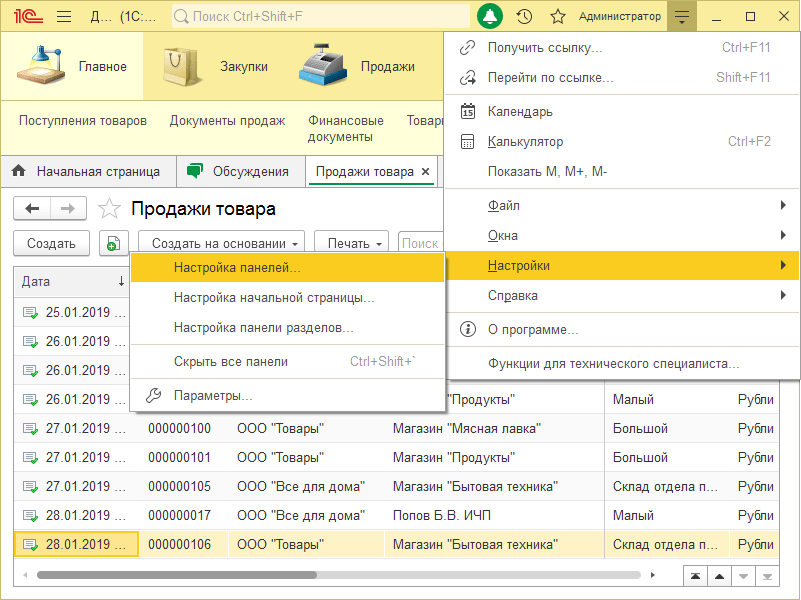Open the hamburger functions menu
Image resolution: width=801 pixels, height=600 pixels.
[x=64, y=16]
